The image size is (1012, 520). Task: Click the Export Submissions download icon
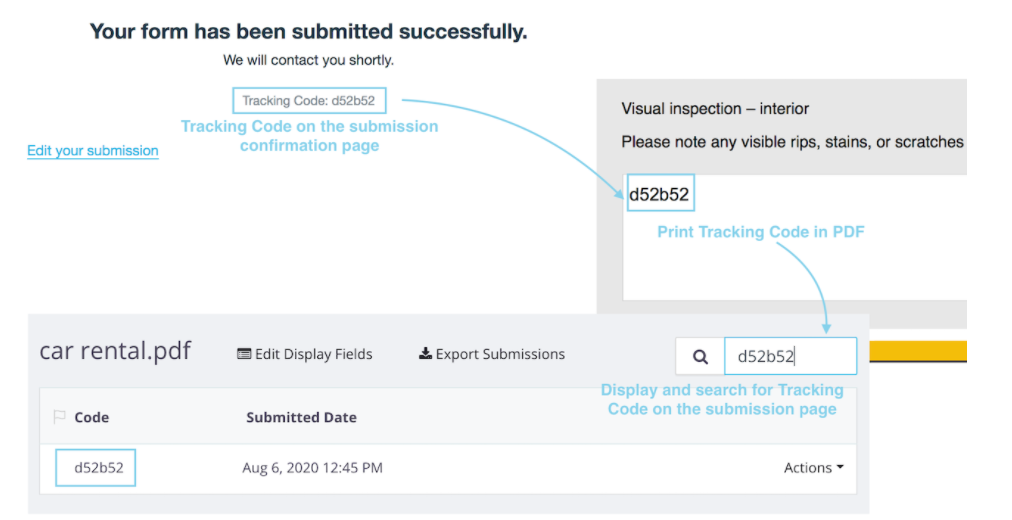425,354
